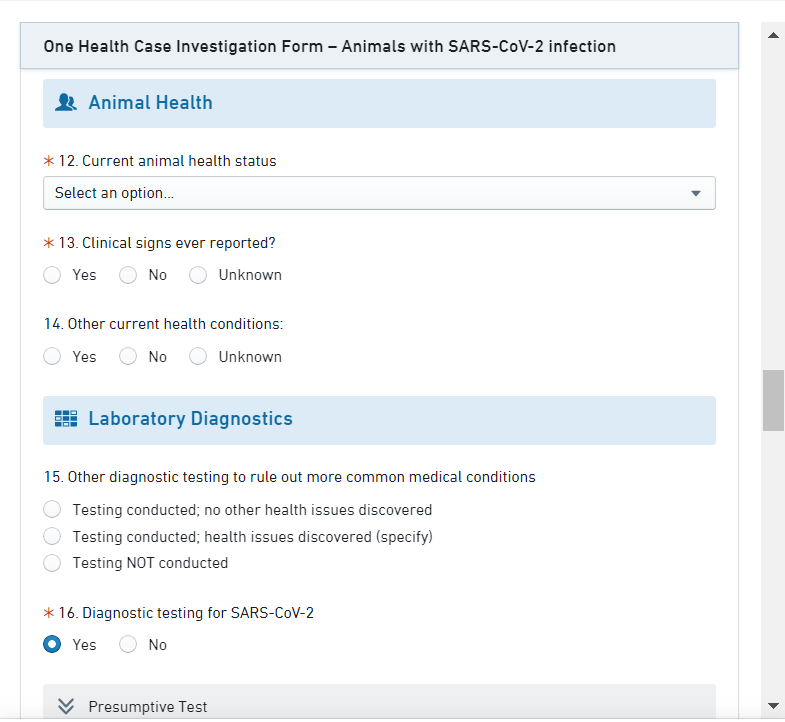This screenshot has height=722, width=785.
Task: Select Yes for Clinical signs ever reported
Action: pos(53,275)
